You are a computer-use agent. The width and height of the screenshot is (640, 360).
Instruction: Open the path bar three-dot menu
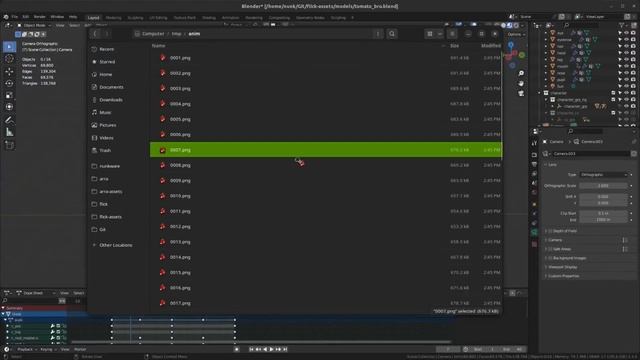(x=378, y=34)
